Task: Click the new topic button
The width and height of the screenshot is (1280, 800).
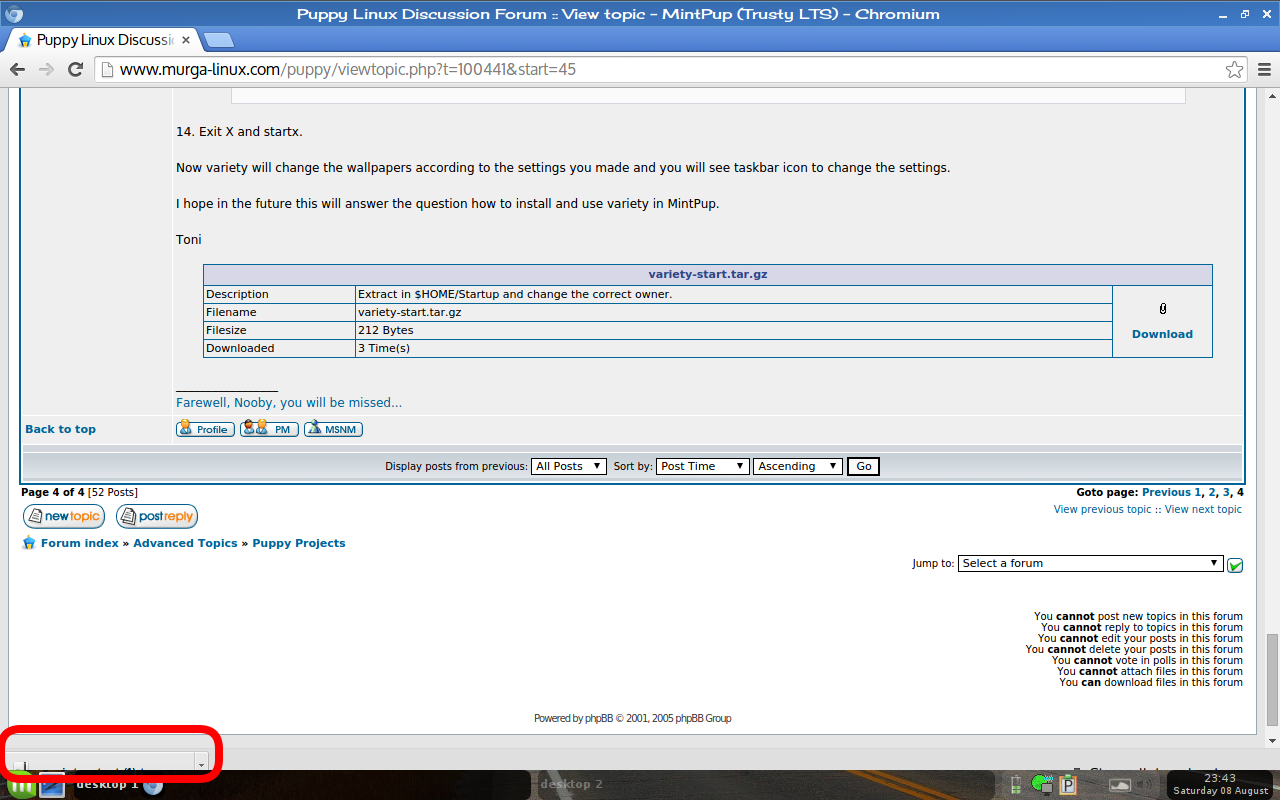Action: [x=64, y=517]
